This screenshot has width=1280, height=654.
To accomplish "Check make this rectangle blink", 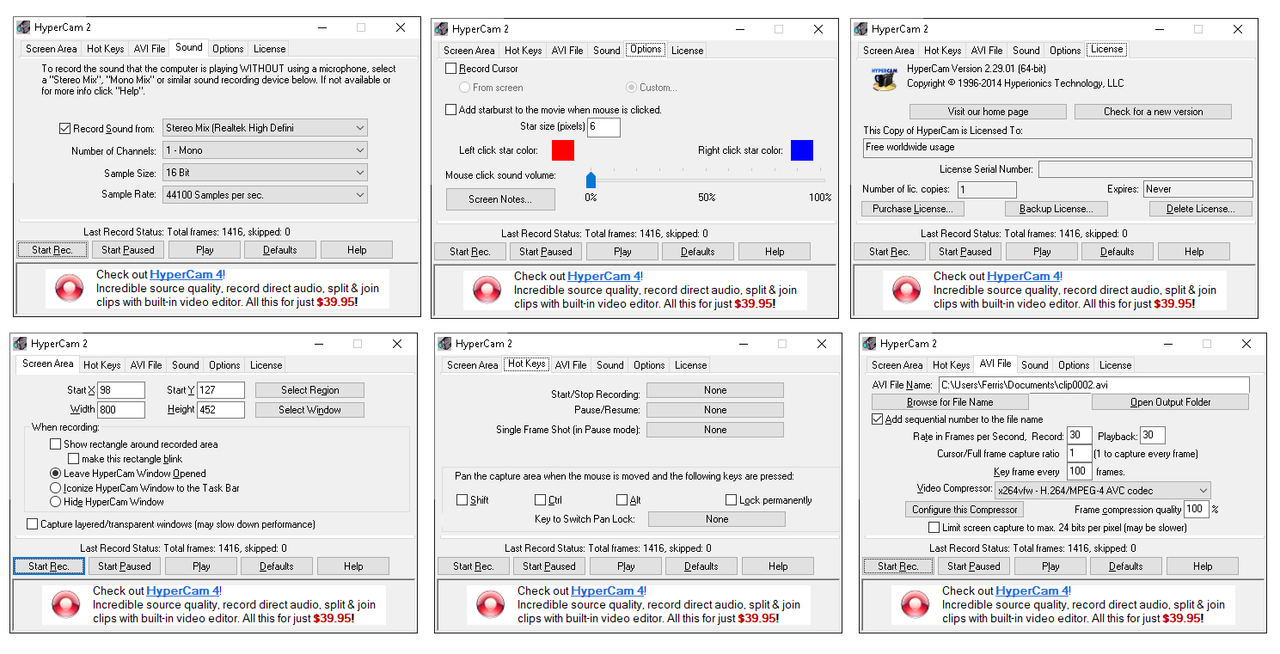I will 74,458.
